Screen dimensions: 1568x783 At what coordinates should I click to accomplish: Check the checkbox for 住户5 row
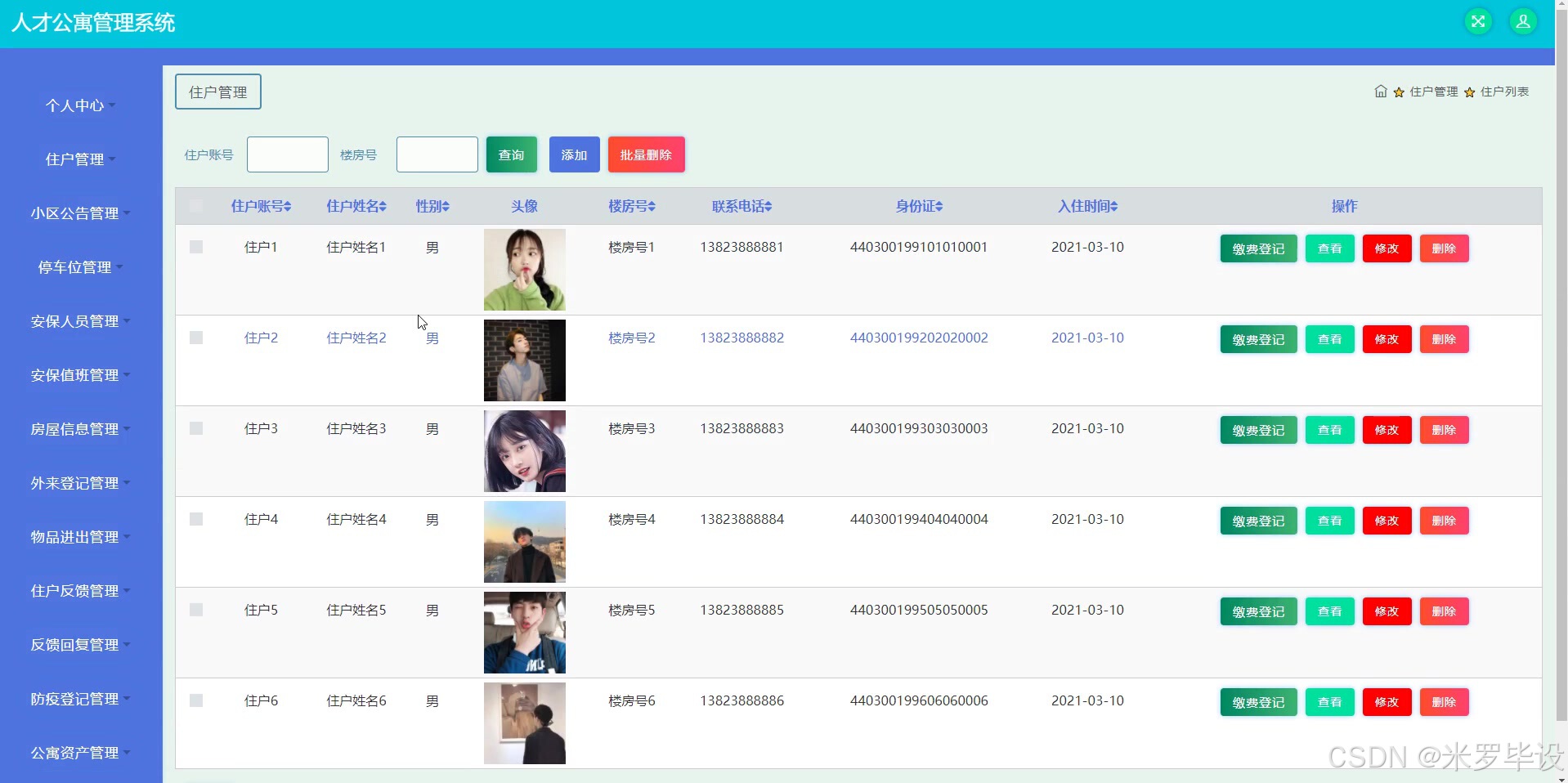pyautogui.click(x=196, y=610)
